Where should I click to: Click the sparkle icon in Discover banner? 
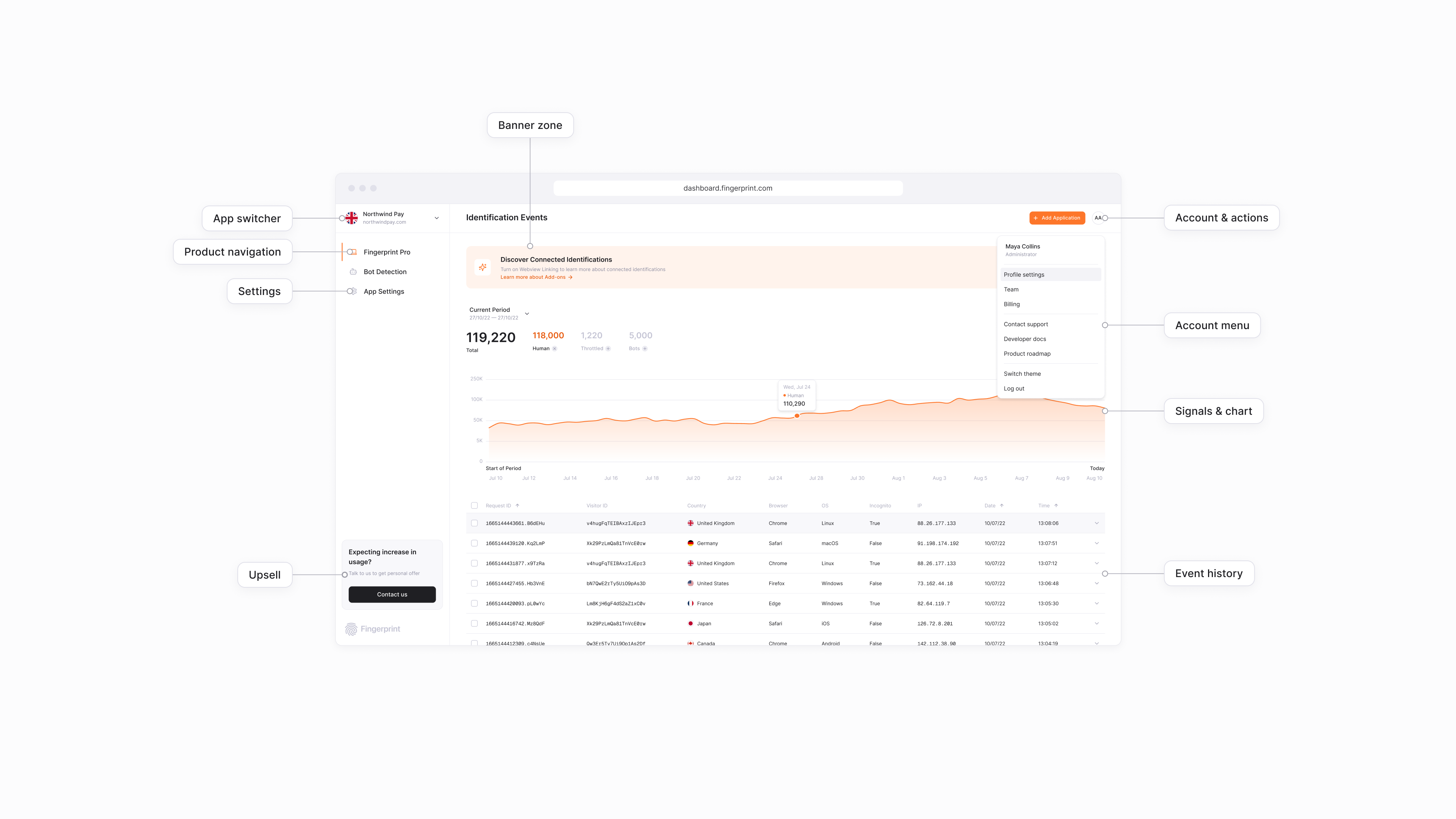pos(483,267)
